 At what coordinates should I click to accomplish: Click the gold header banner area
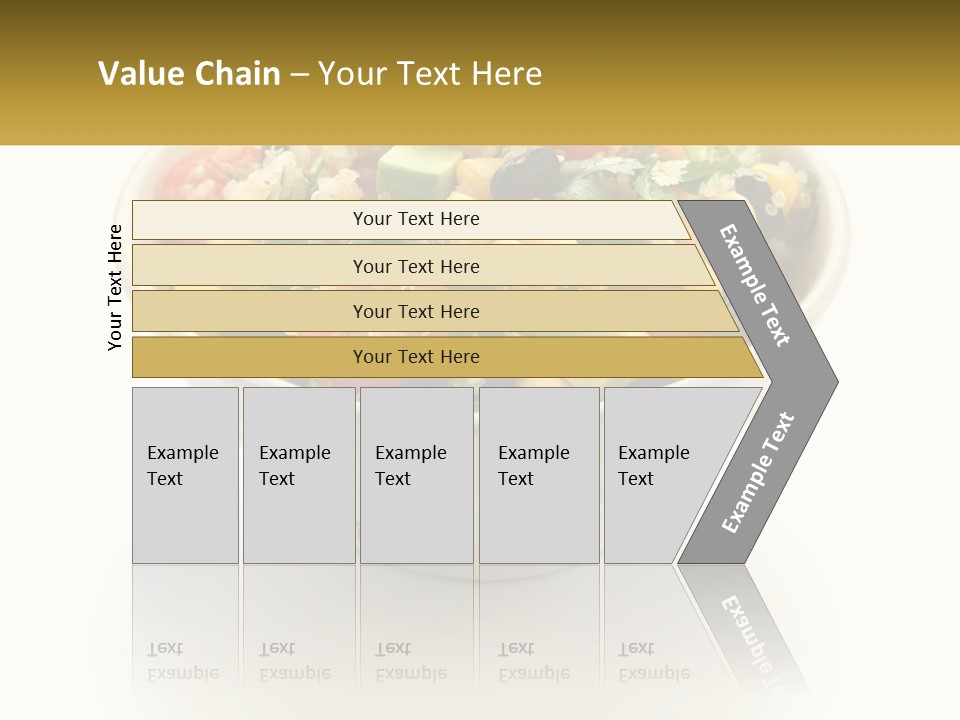pos(480,72)
